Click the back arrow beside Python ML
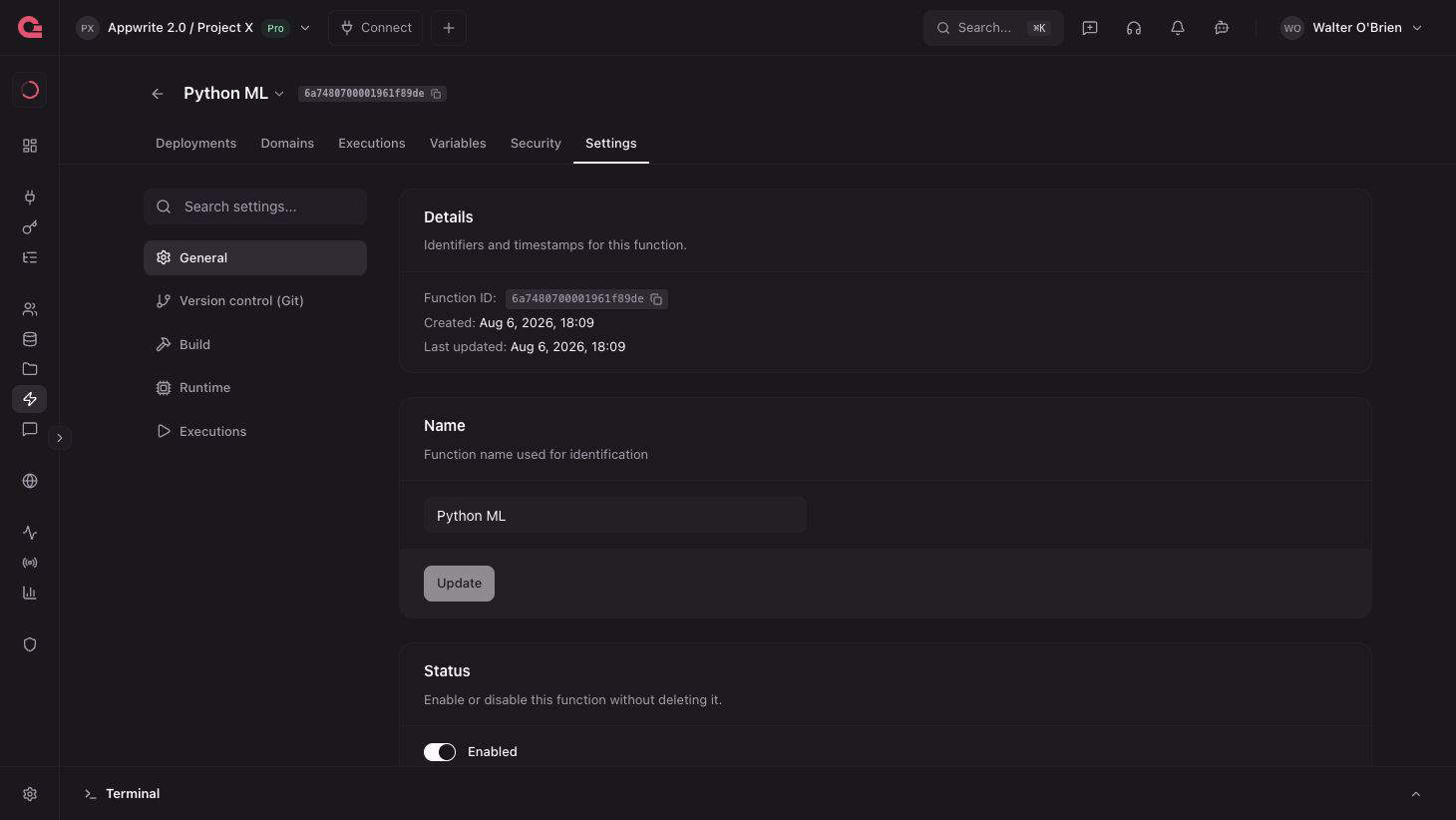The height and width of the screenshot is (820, 1456). pos(158,94)
